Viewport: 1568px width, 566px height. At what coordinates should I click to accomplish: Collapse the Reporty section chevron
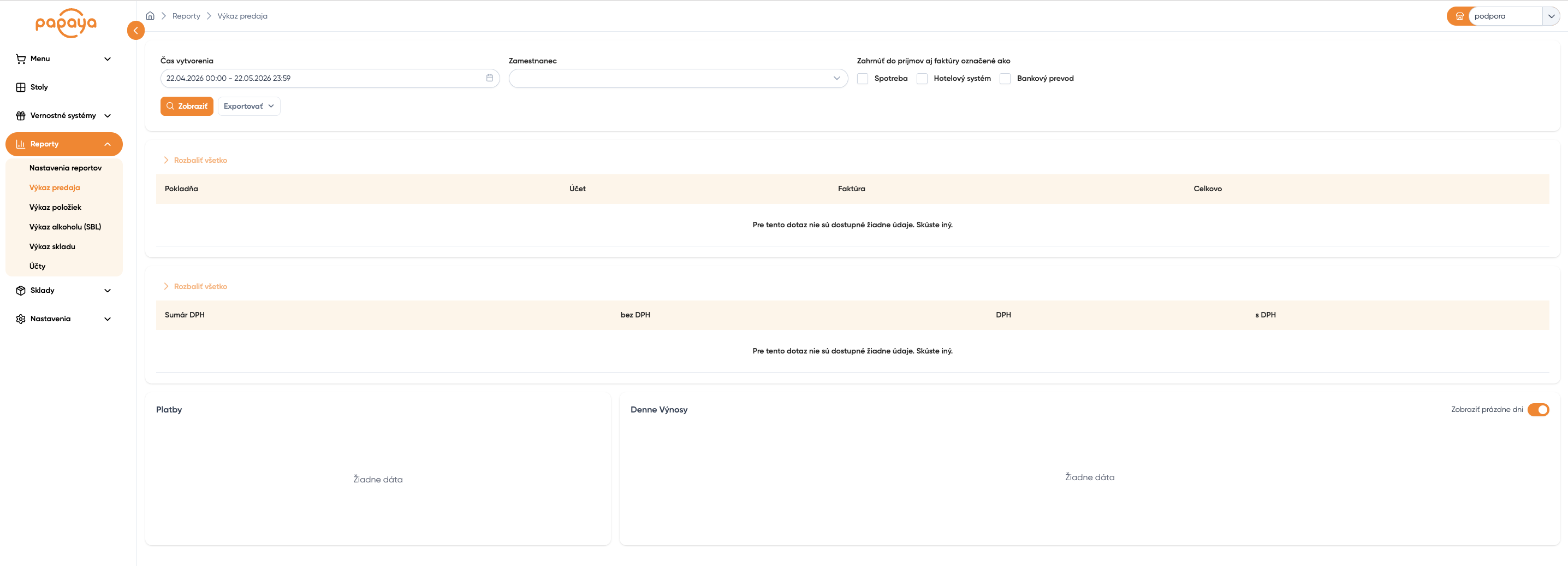108,144
